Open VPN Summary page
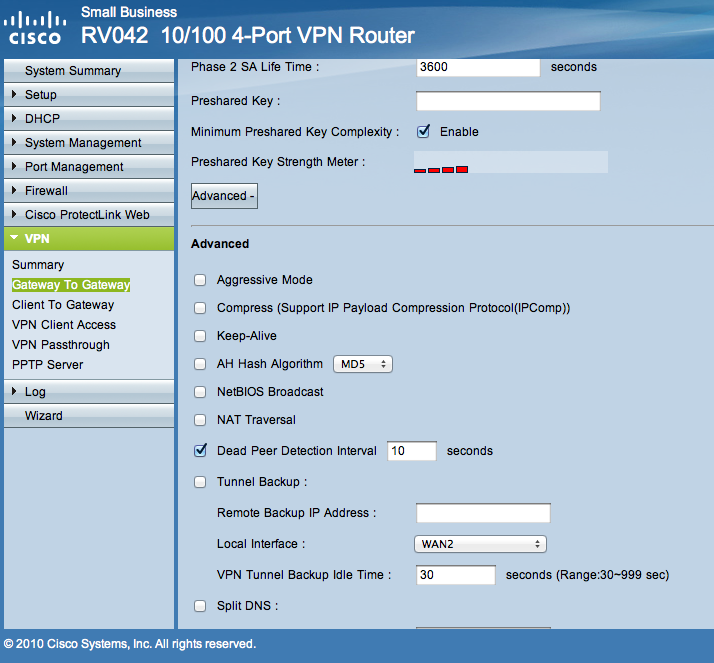The height and width of the screenshot is (663, 714). pyautogui.click(x=38, y=265)
